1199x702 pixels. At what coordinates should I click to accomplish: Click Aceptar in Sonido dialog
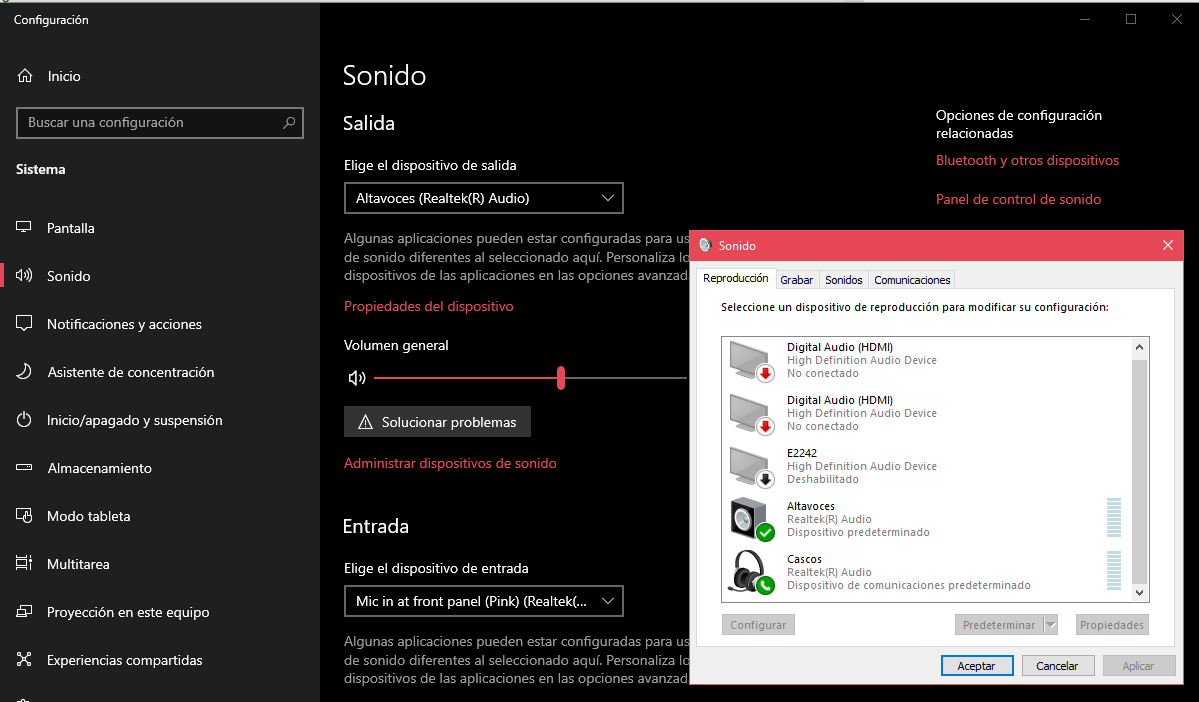976,665
